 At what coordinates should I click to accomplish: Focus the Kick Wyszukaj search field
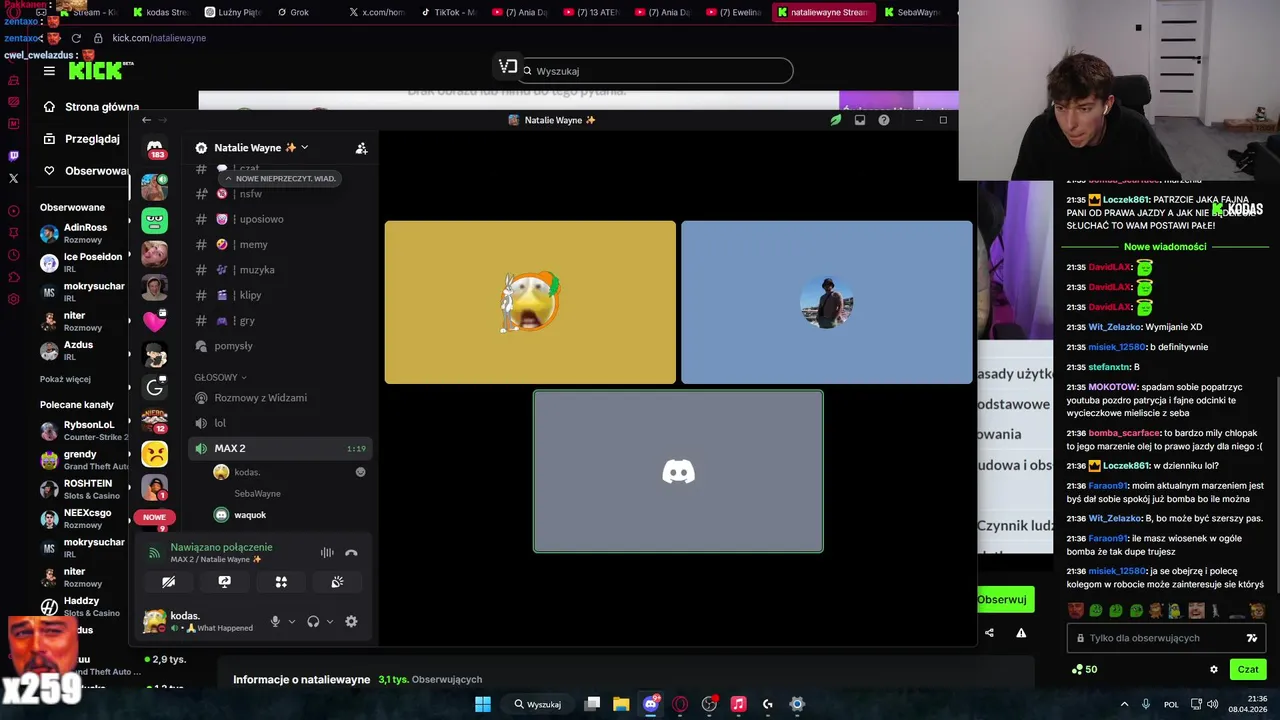click(657, 71)
